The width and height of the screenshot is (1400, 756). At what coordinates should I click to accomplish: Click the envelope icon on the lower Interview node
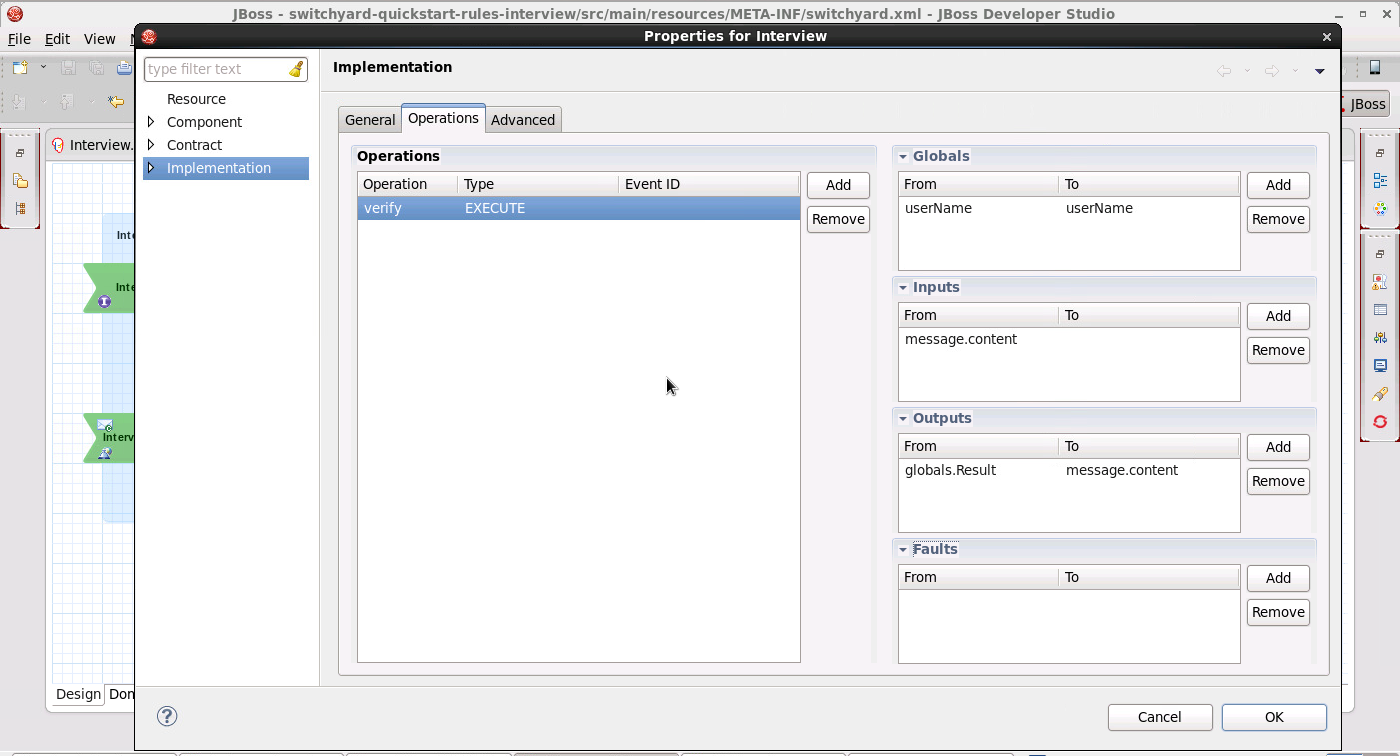point(105,425)
